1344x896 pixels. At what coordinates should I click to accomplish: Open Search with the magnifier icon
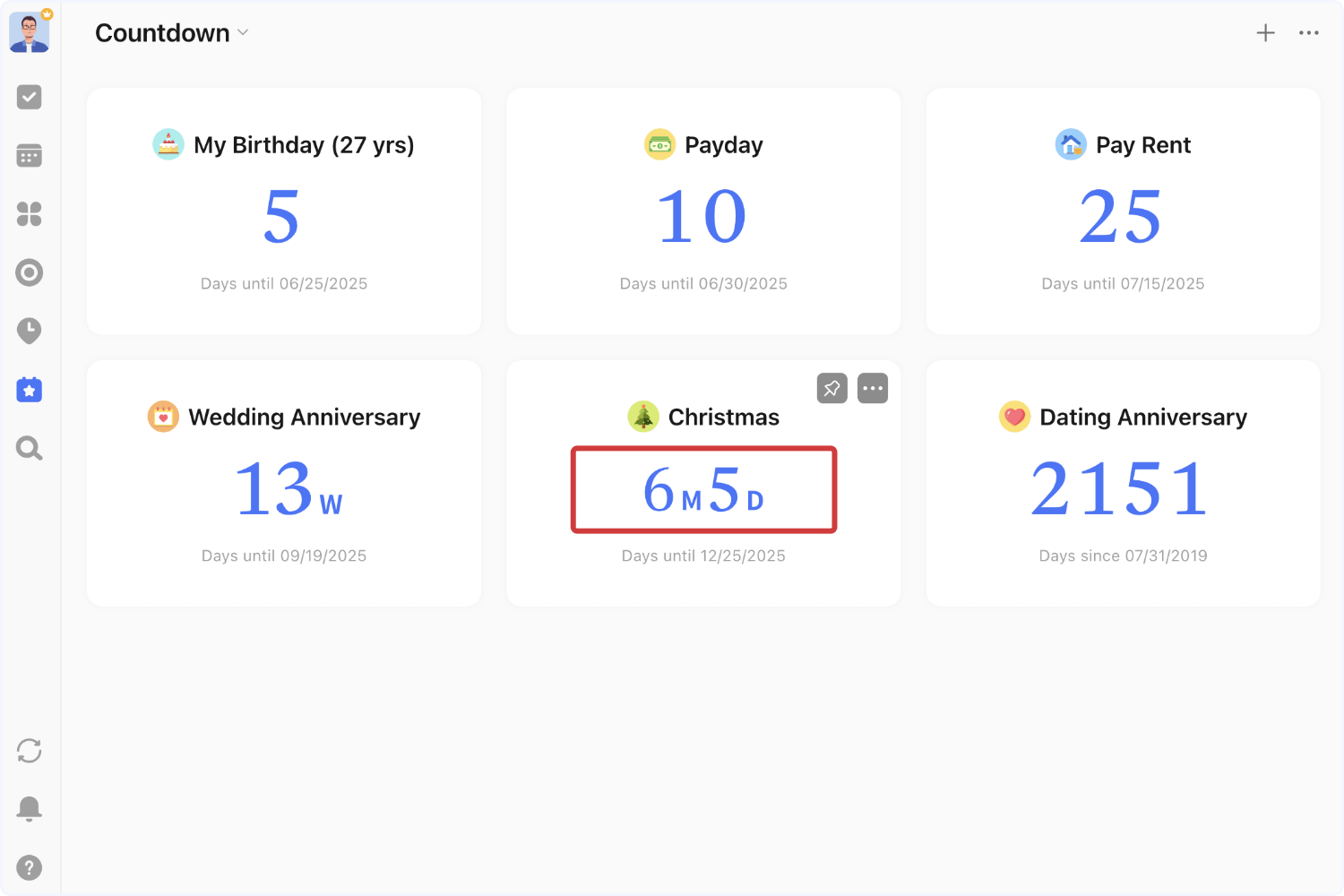pyautogui.click(x=30, y=448)
